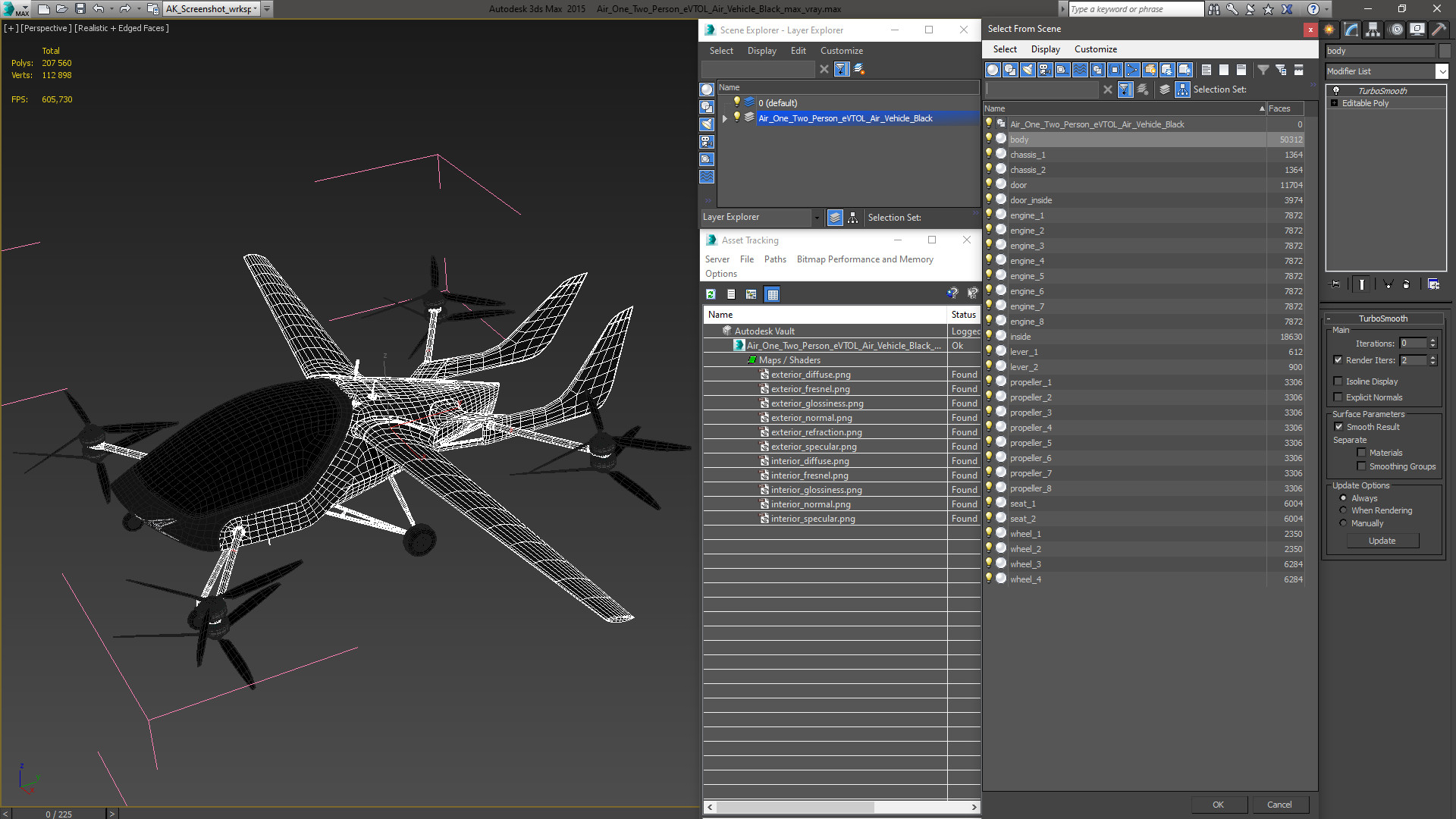Enable Separate by Materials checkbox
Screen dimensions: 1456x819
(1361, 453)
